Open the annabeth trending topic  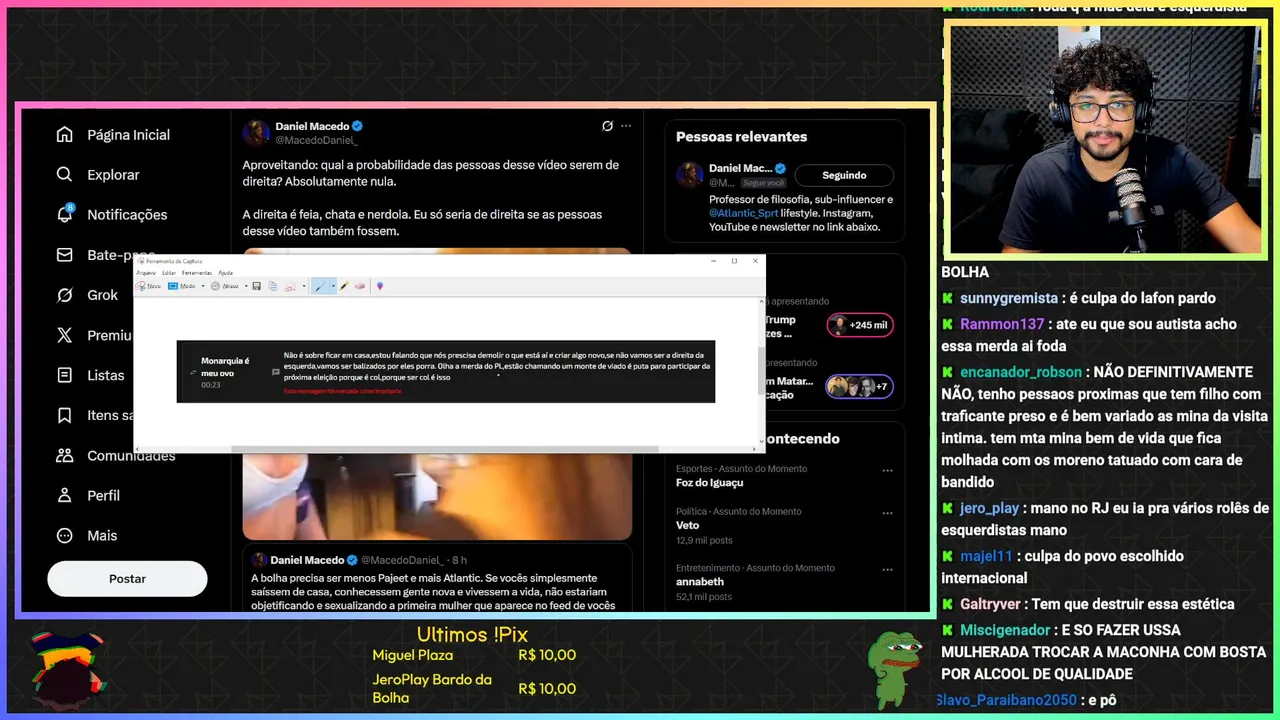(699, 581)
